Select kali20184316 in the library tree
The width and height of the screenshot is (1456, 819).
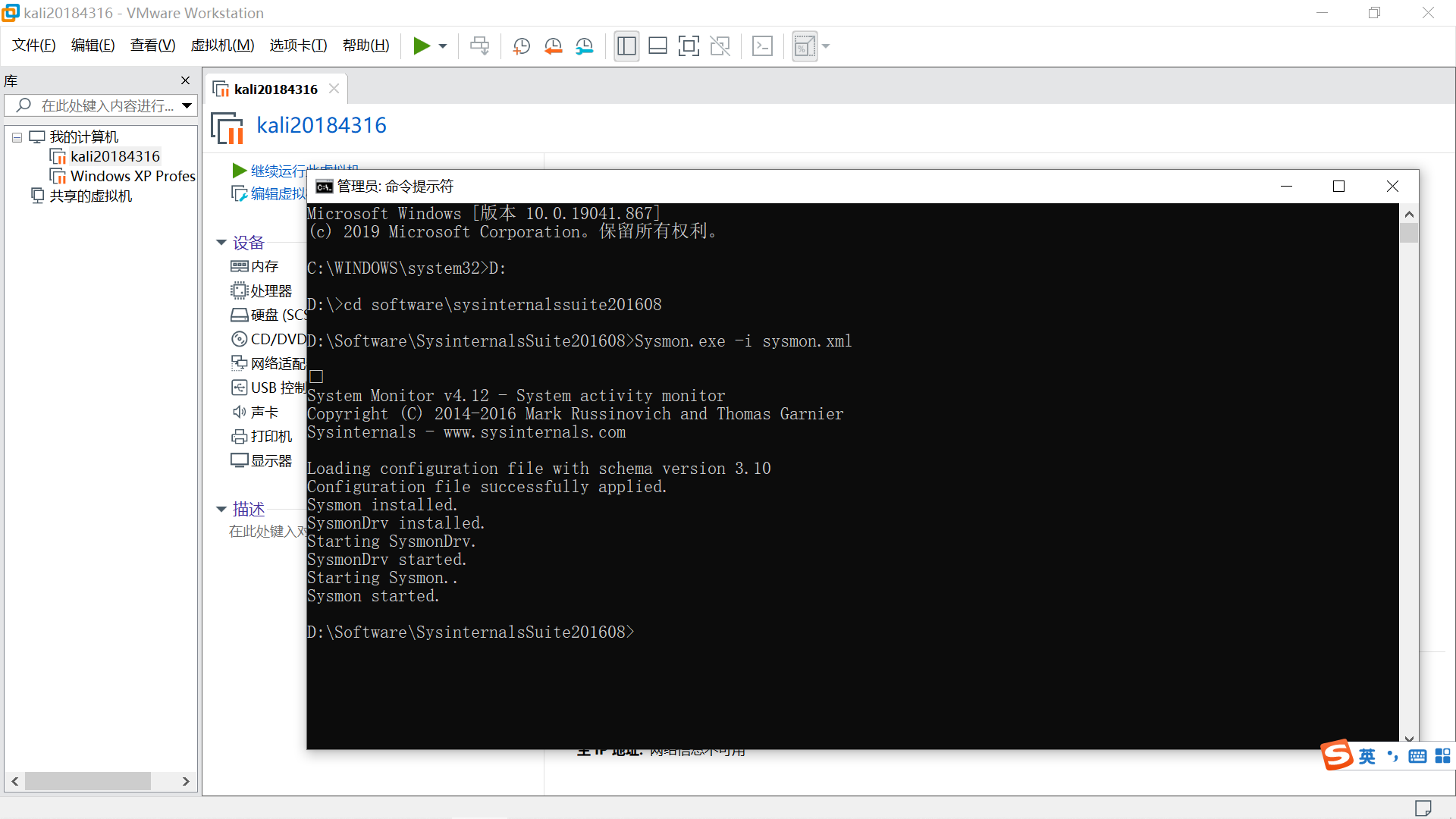coord(115,156)
